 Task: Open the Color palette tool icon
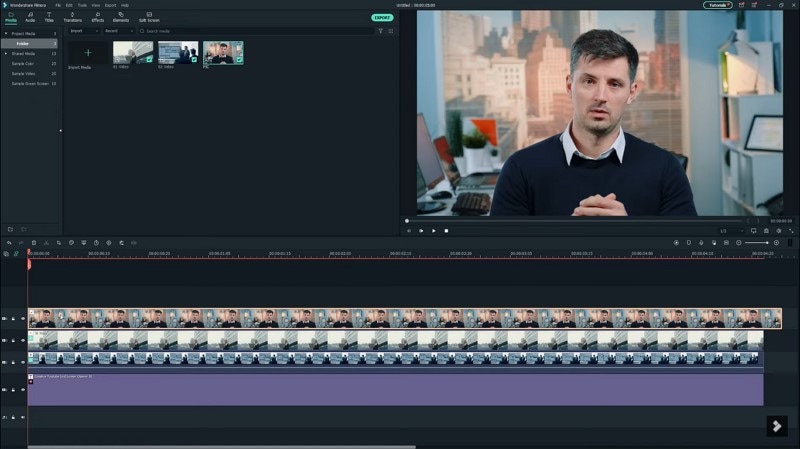[71, 243]
